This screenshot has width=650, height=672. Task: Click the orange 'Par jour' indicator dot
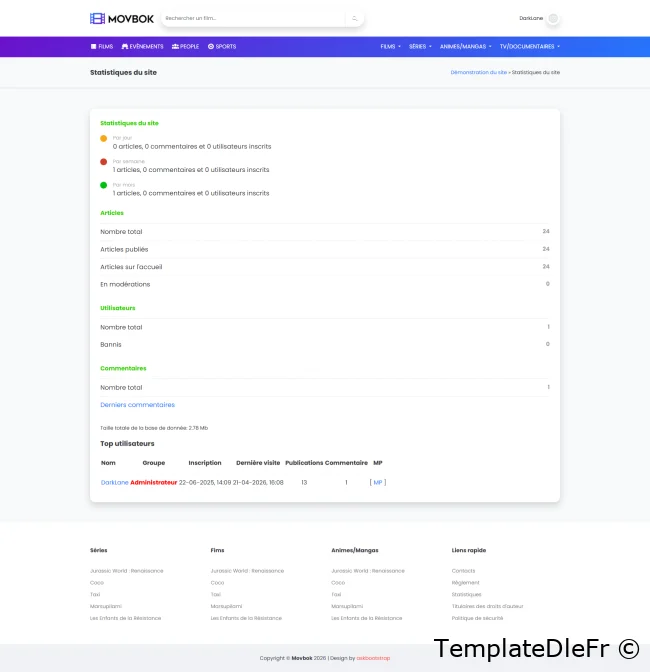(103, 138)
